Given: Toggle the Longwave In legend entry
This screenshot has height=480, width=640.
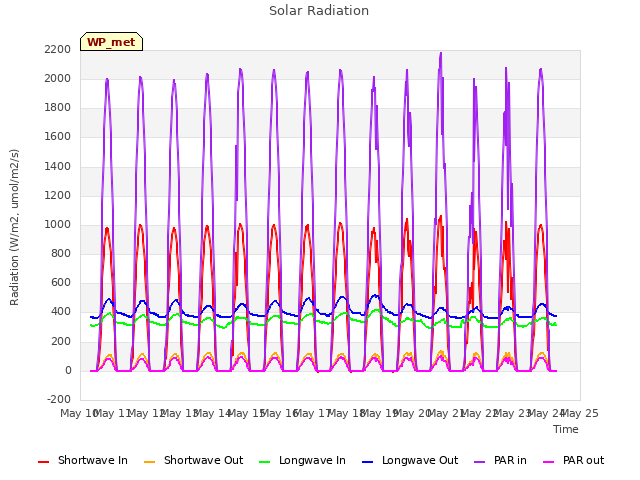Looking at the screenshot, I should (x=302, y=460).
